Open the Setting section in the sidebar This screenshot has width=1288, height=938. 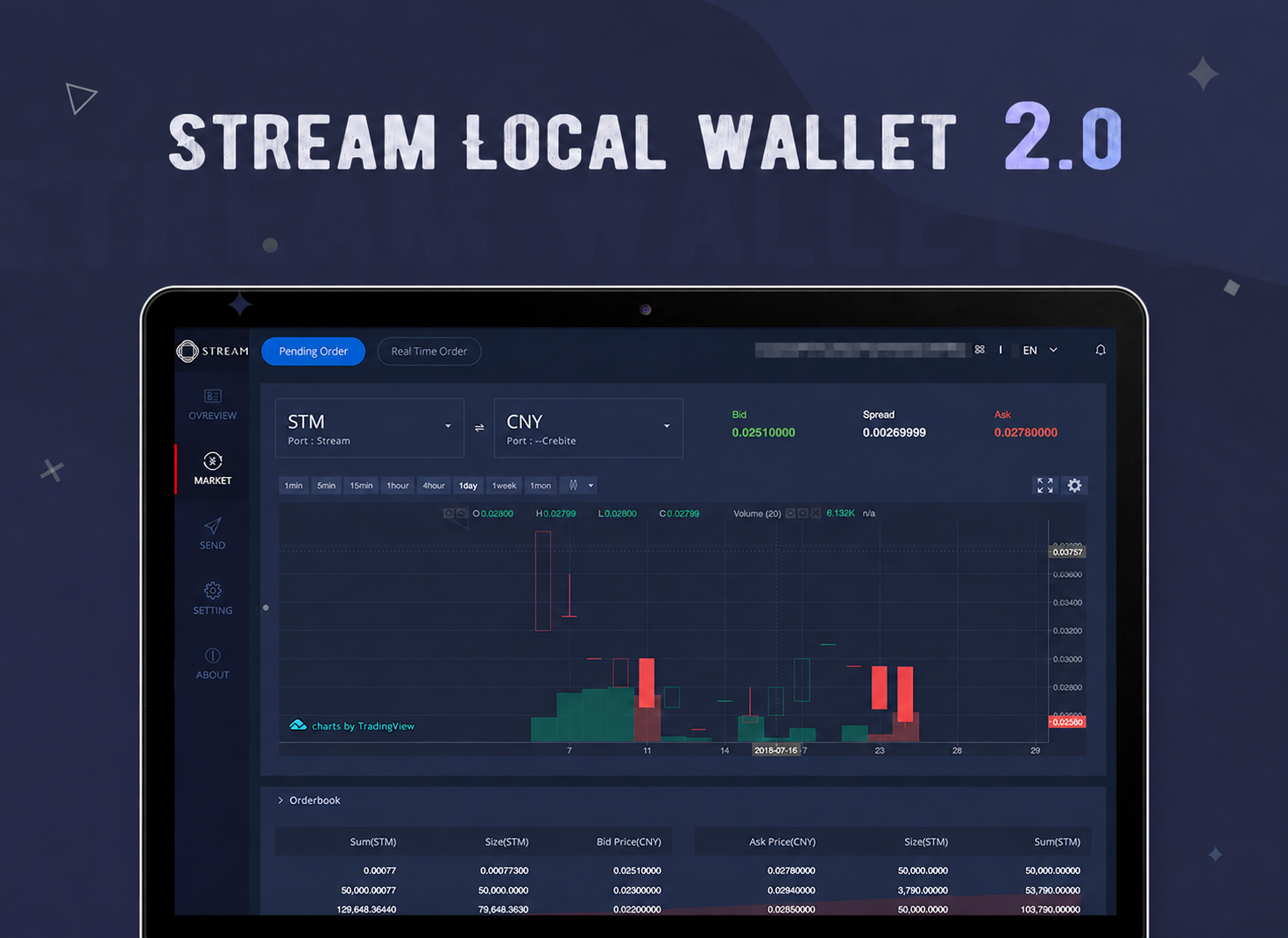click(212, 599)
